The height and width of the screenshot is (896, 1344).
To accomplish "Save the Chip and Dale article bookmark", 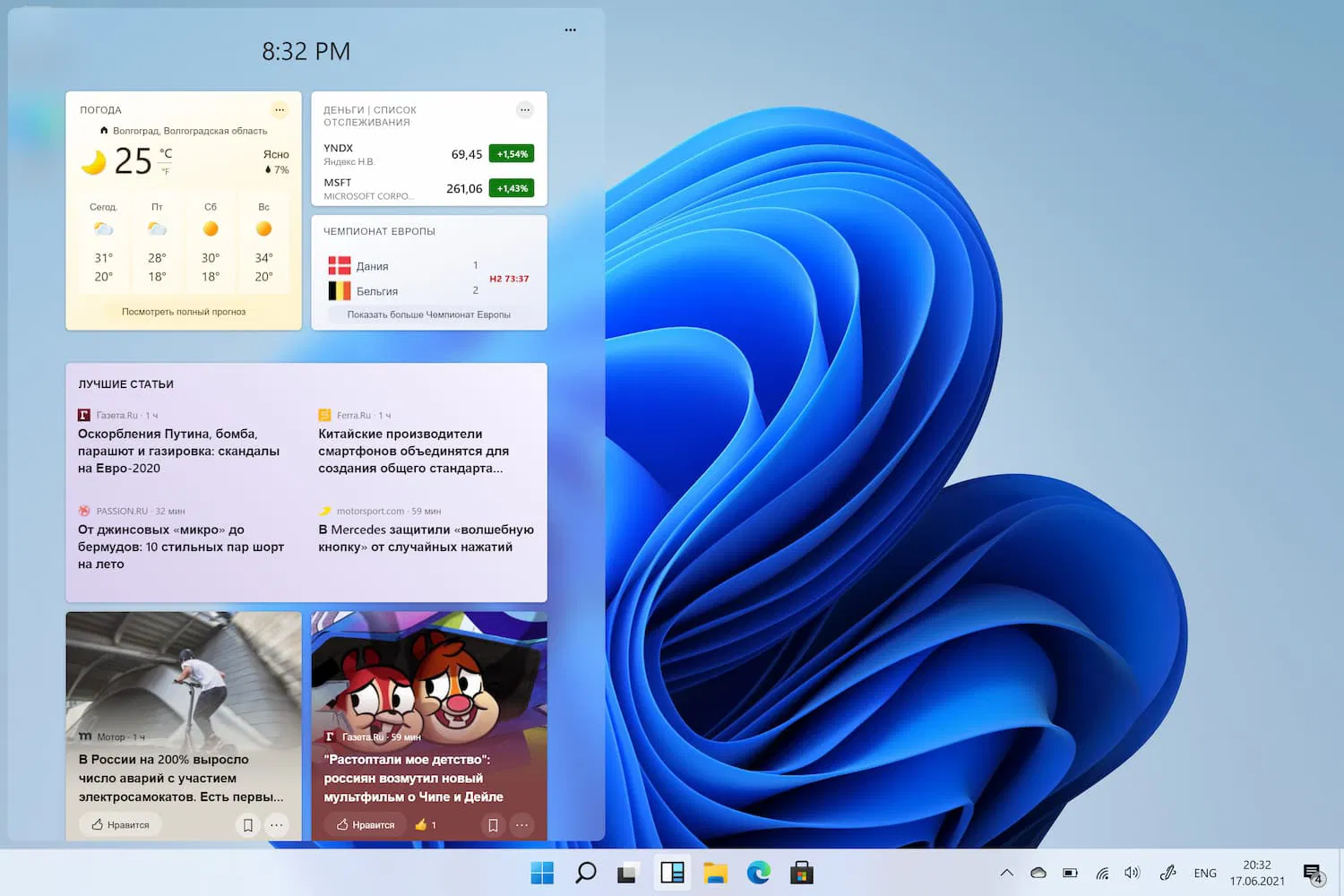I will coord(493,825).
